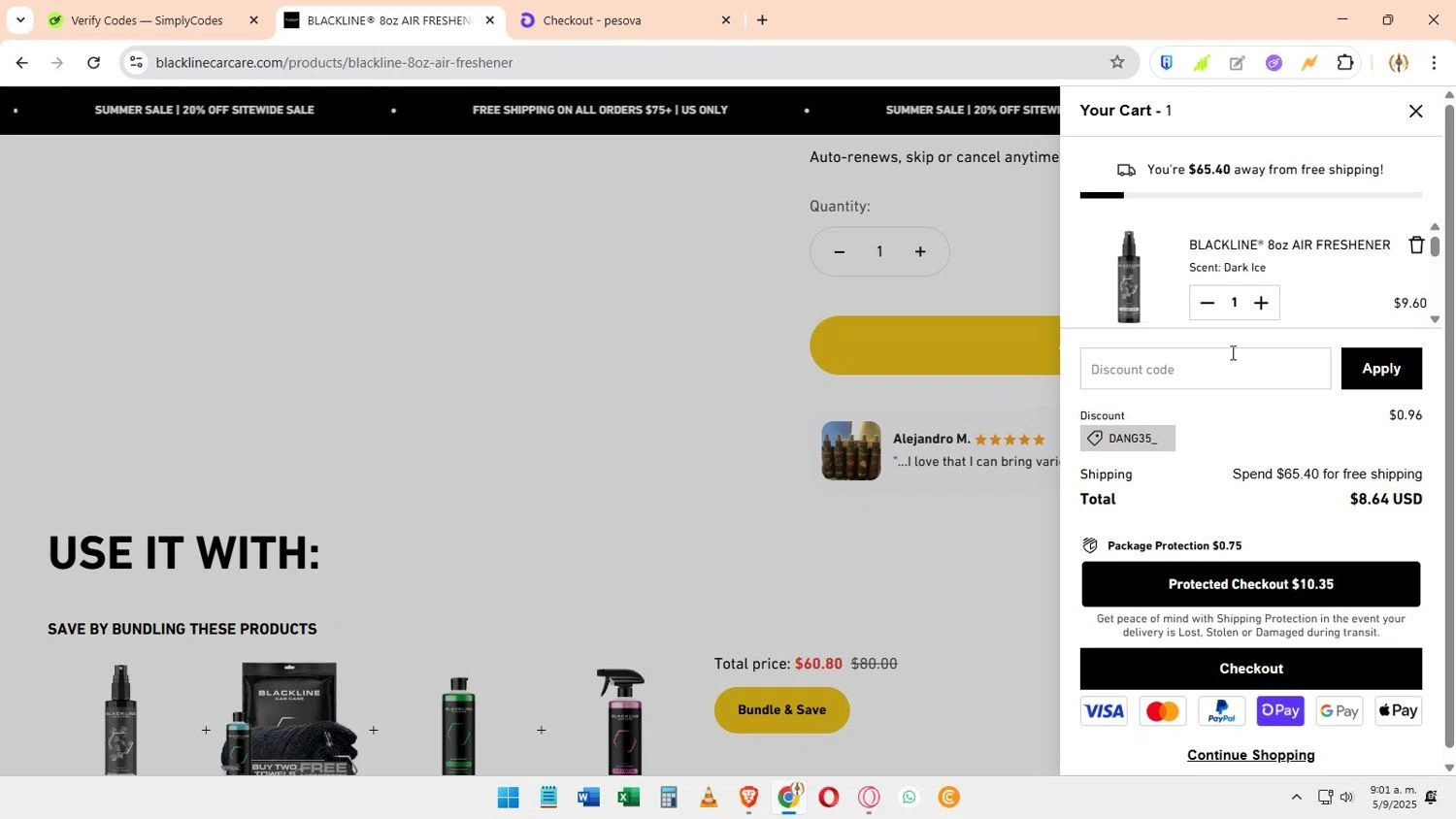Open the Extensions puzzle menu

coord(1345,63)
